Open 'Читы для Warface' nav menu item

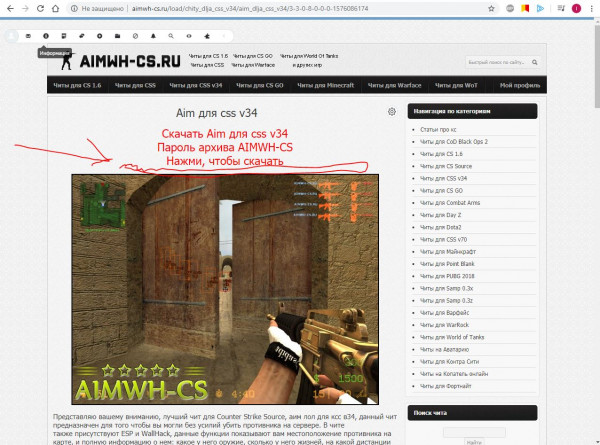[395, 85]
